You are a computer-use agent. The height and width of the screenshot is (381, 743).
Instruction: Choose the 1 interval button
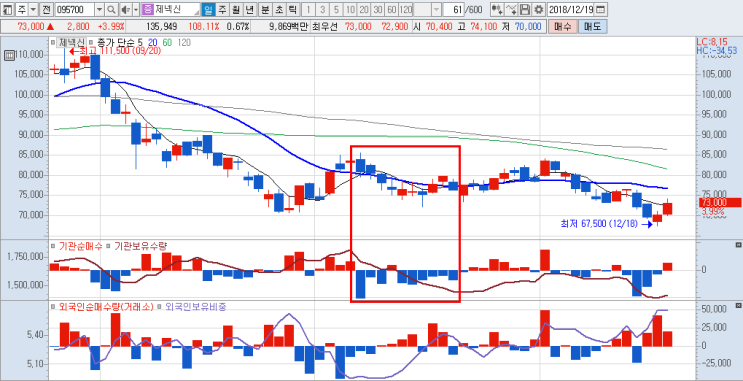[308, 9]
